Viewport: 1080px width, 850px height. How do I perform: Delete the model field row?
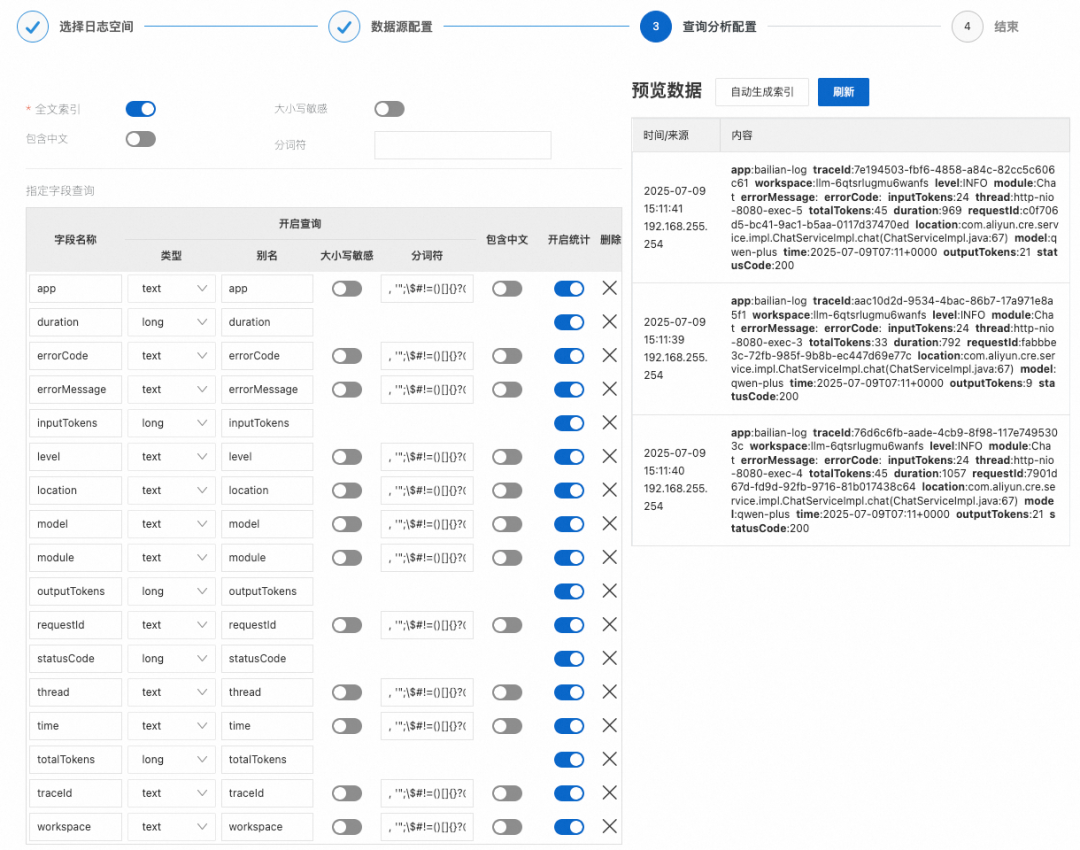coord(608,524)
